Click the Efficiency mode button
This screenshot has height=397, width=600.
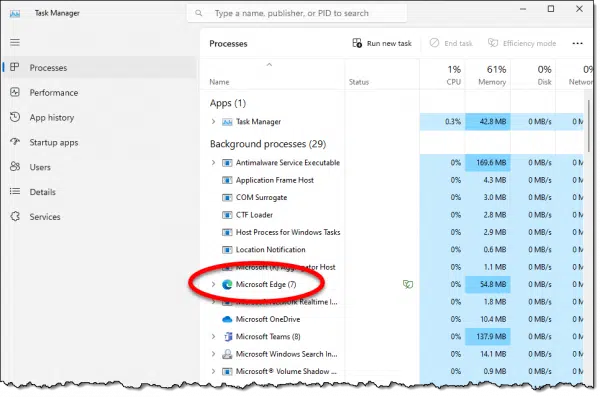[522, 43]
